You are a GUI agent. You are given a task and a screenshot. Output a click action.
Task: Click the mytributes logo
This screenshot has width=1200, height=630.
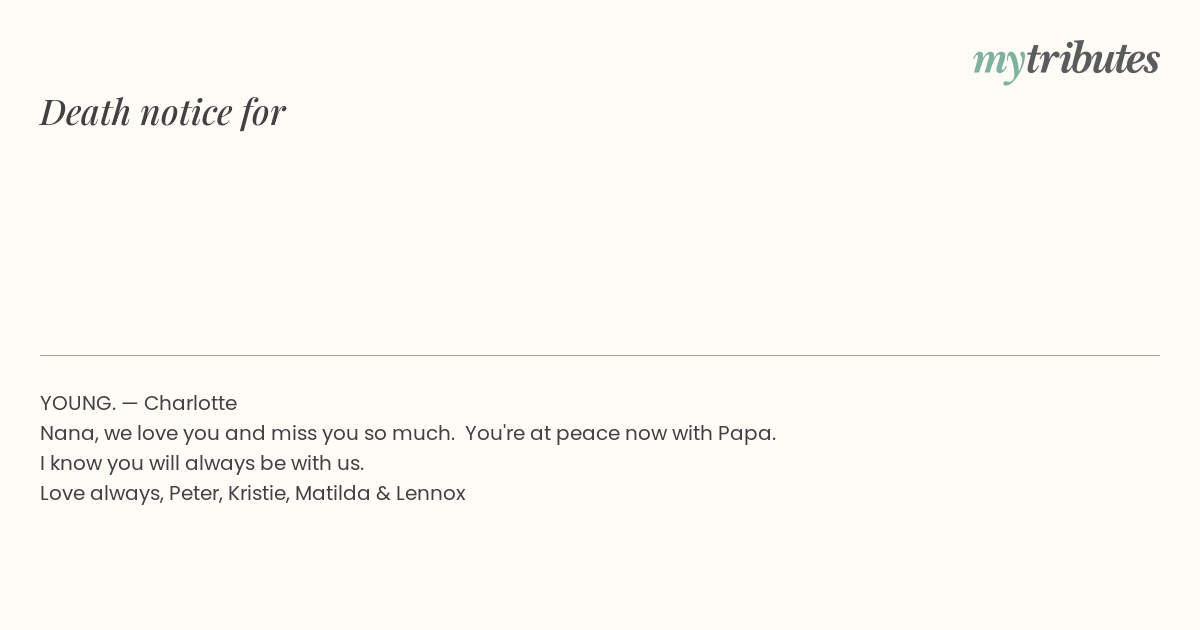click(1066, 60)
